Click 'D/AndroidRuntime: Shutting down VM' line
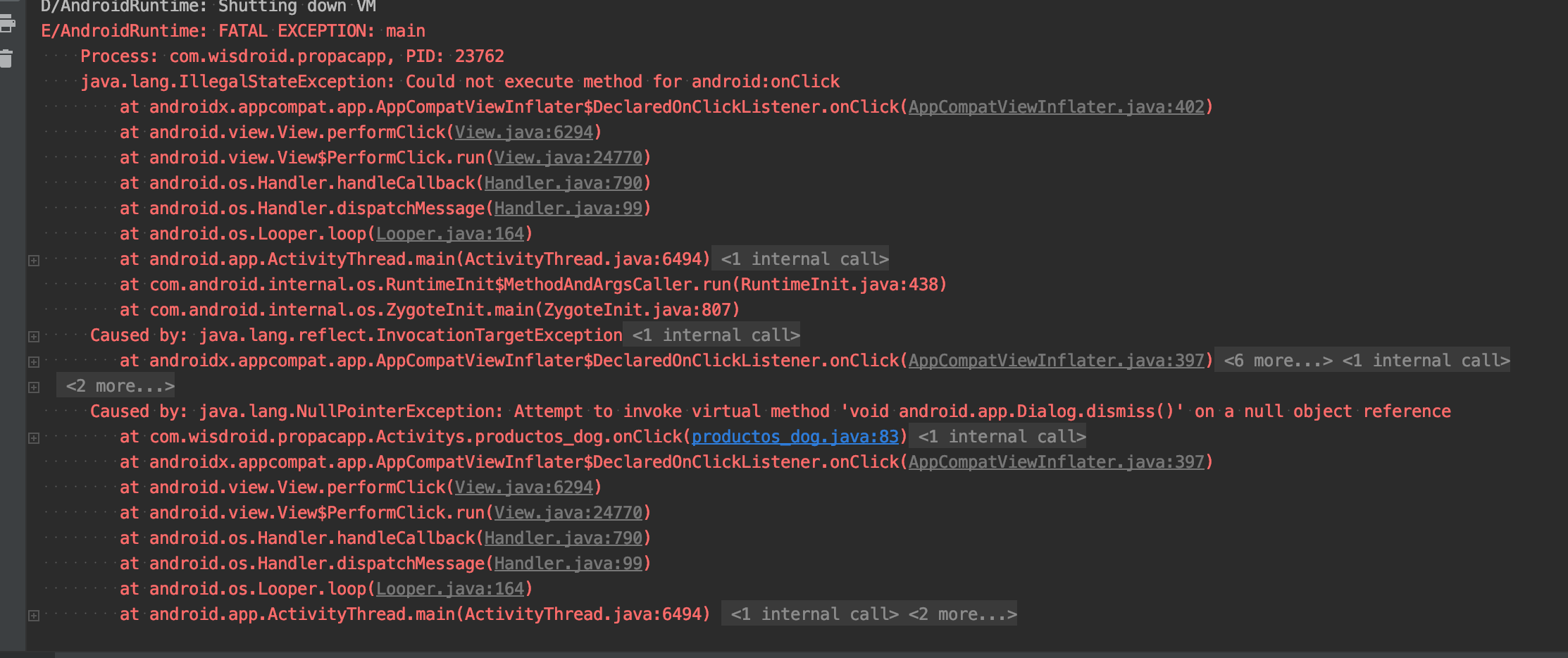 pos(209,7)
